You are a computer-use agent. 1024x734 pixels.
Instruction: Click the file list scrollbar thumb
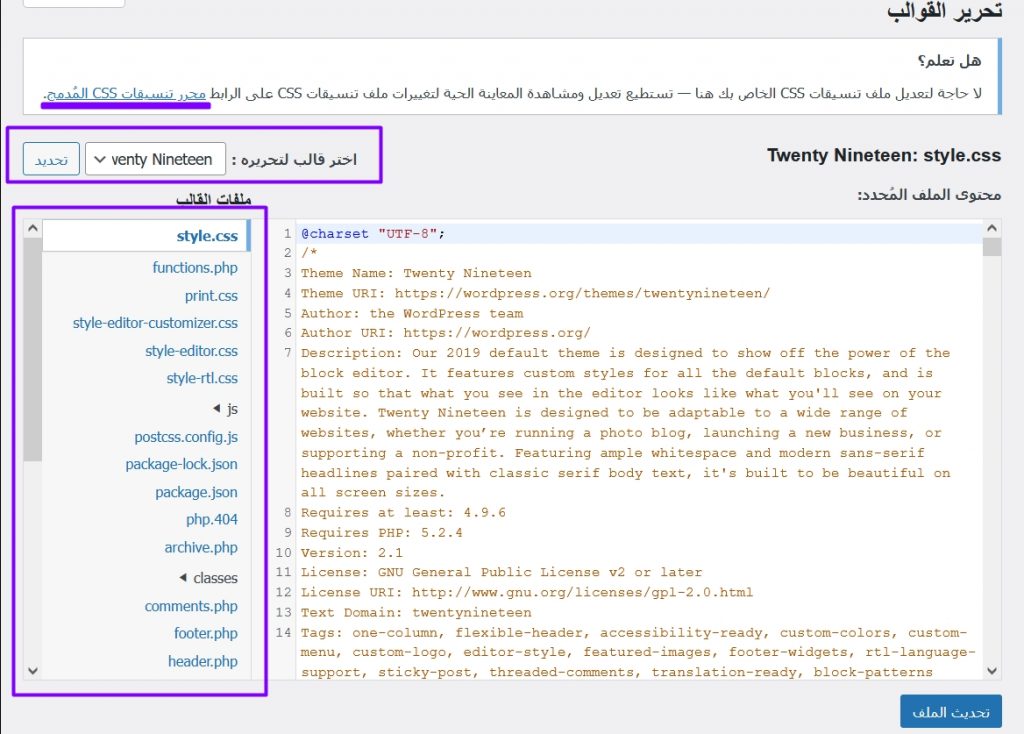[33, 350]
